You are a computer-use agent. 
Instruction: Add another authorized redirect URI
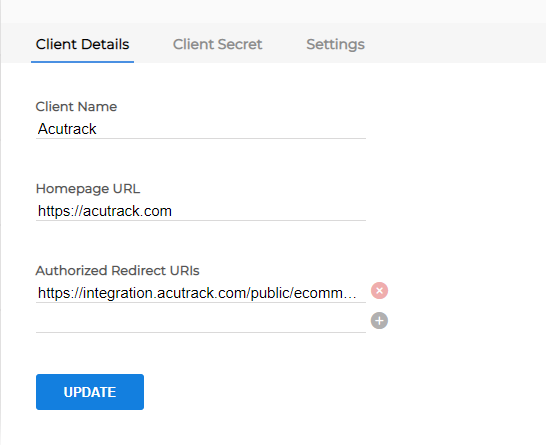(x=379, y=320)
